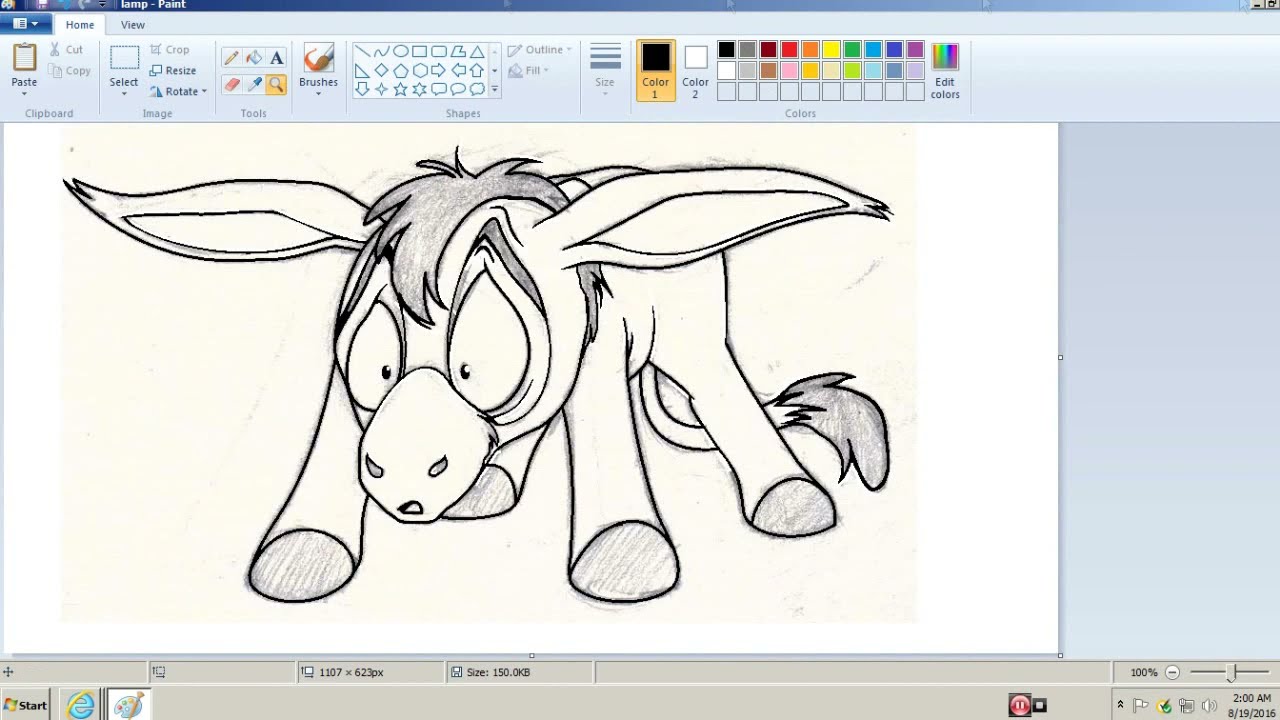Choose the Cloud callout shape

[x=477, y=89]
